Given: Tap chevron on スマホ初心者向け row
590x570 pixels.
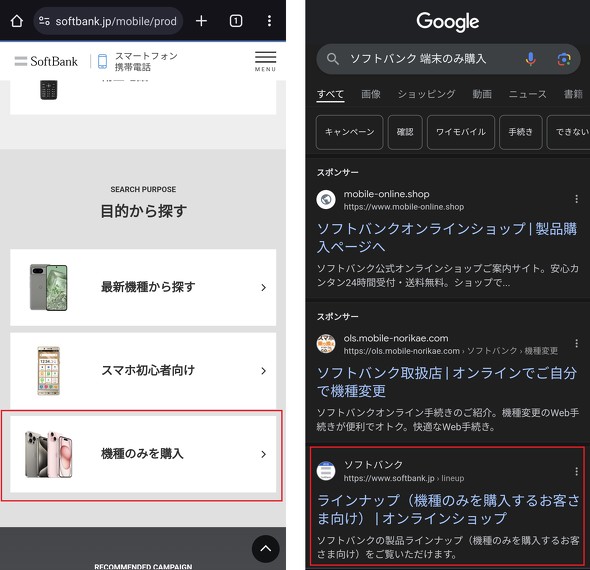Looking at the screenshot, I should click(263, 371).
